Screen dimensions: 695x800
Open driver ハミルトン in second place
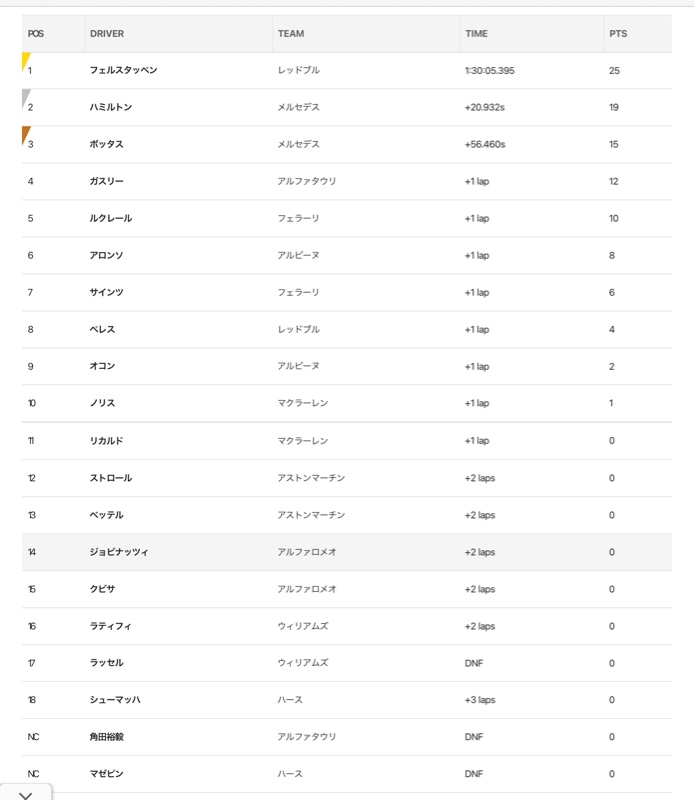(x=111, y=107)
